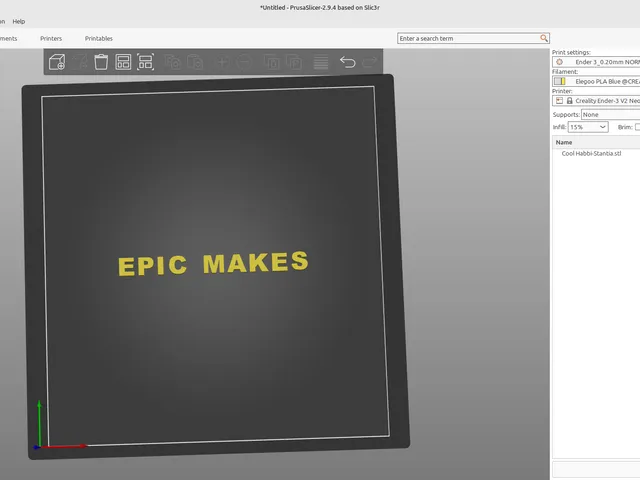This screenshot has height=480, width=640.
Task: Click the Delete trash can icon
Action: (x=101, y=62)
